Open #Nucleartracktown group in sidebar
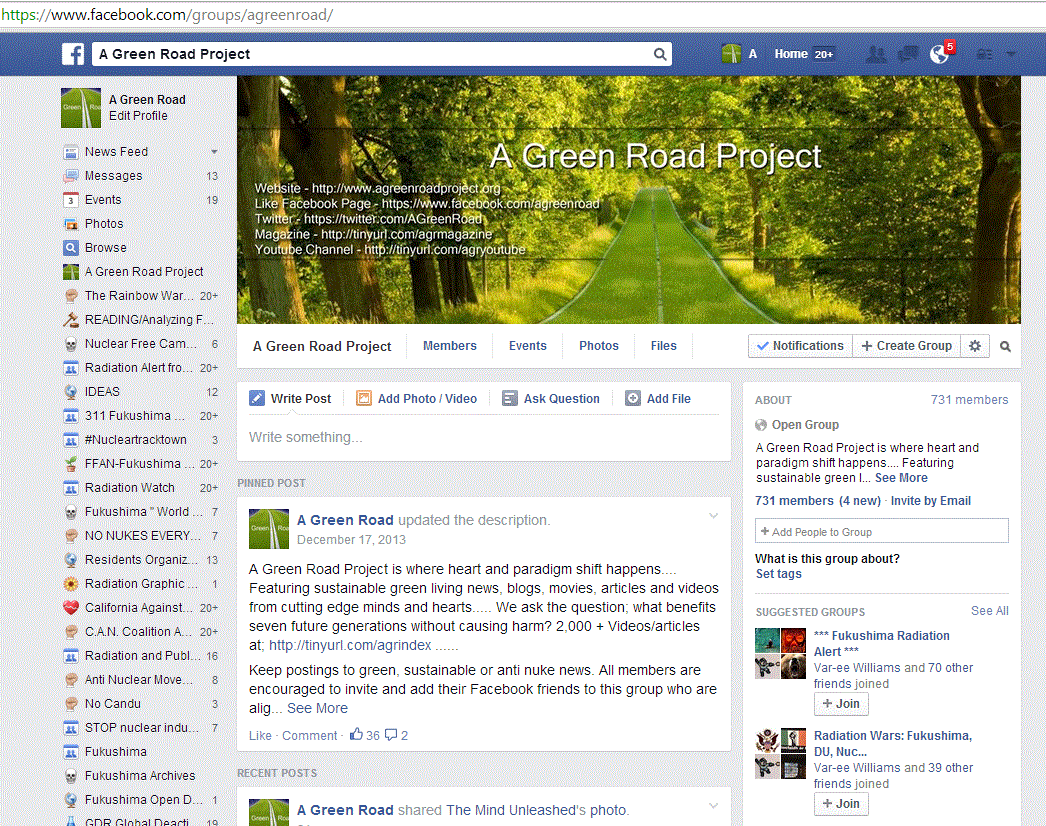The height and width of the screenshot is (826, 1046). (x=135, y=440)
